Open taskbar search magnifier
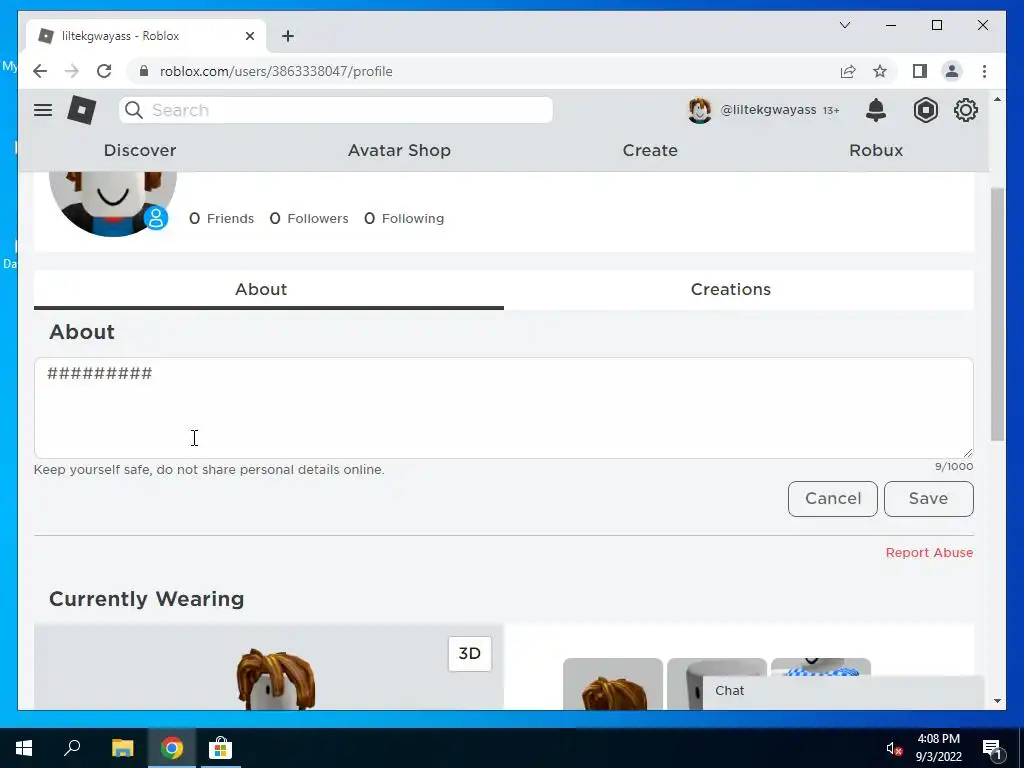The height and width of the screenshot is (768, 1024). click(72, 747)
